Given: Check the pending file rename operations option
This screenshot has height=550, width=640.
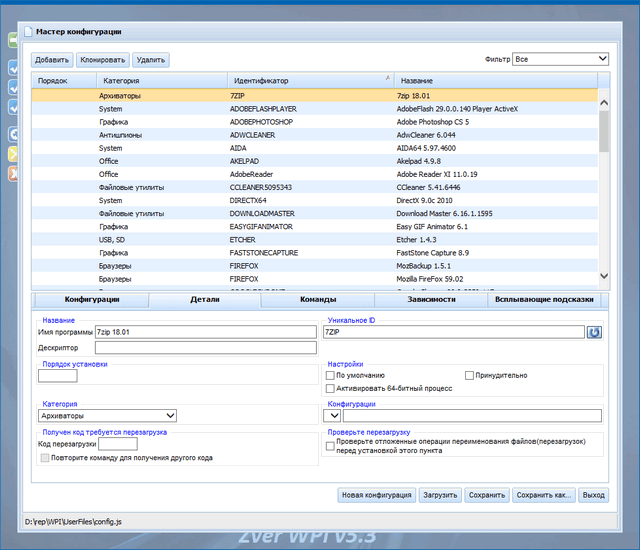Looking at the screenshot, I should (331, 447).
